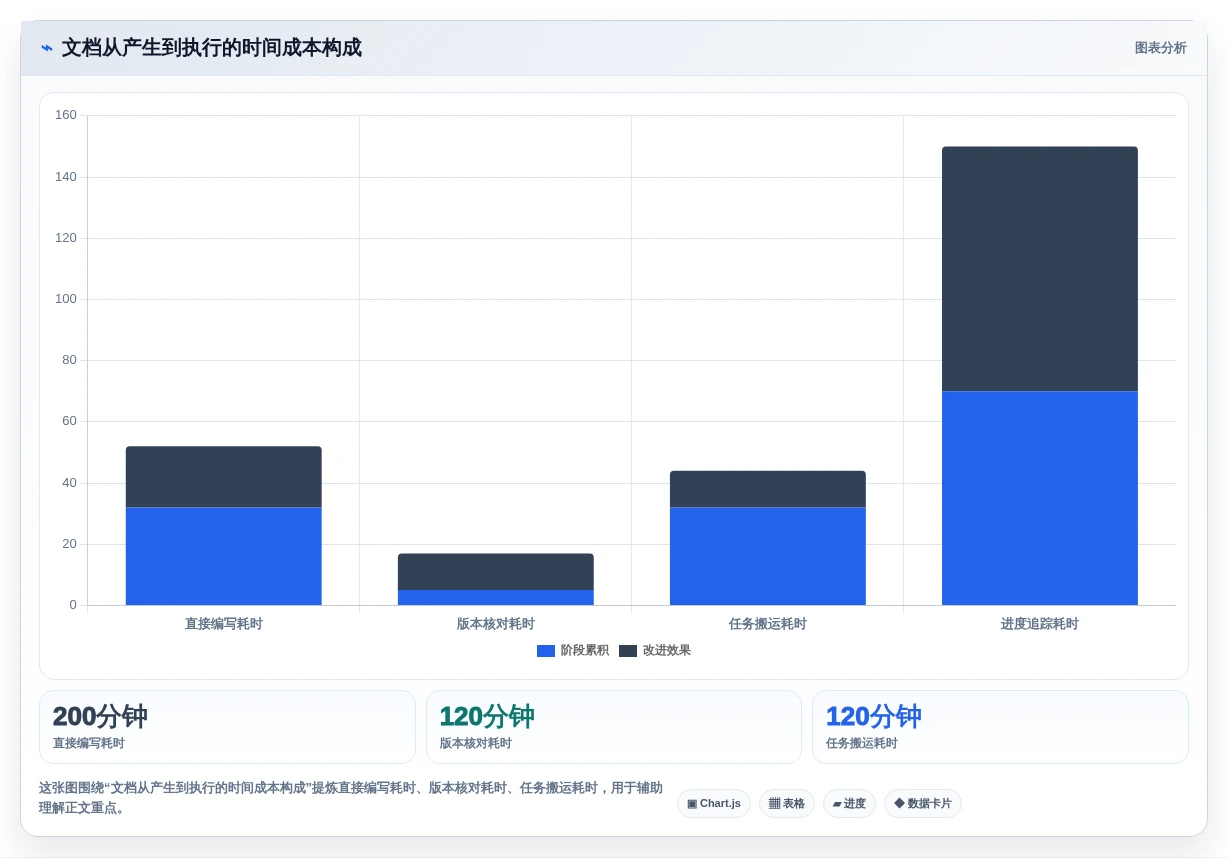Click the blue bar segment for 进度追踪耗时
The height and width of the screenshot is (858, 1228).
coord(1040,498)
